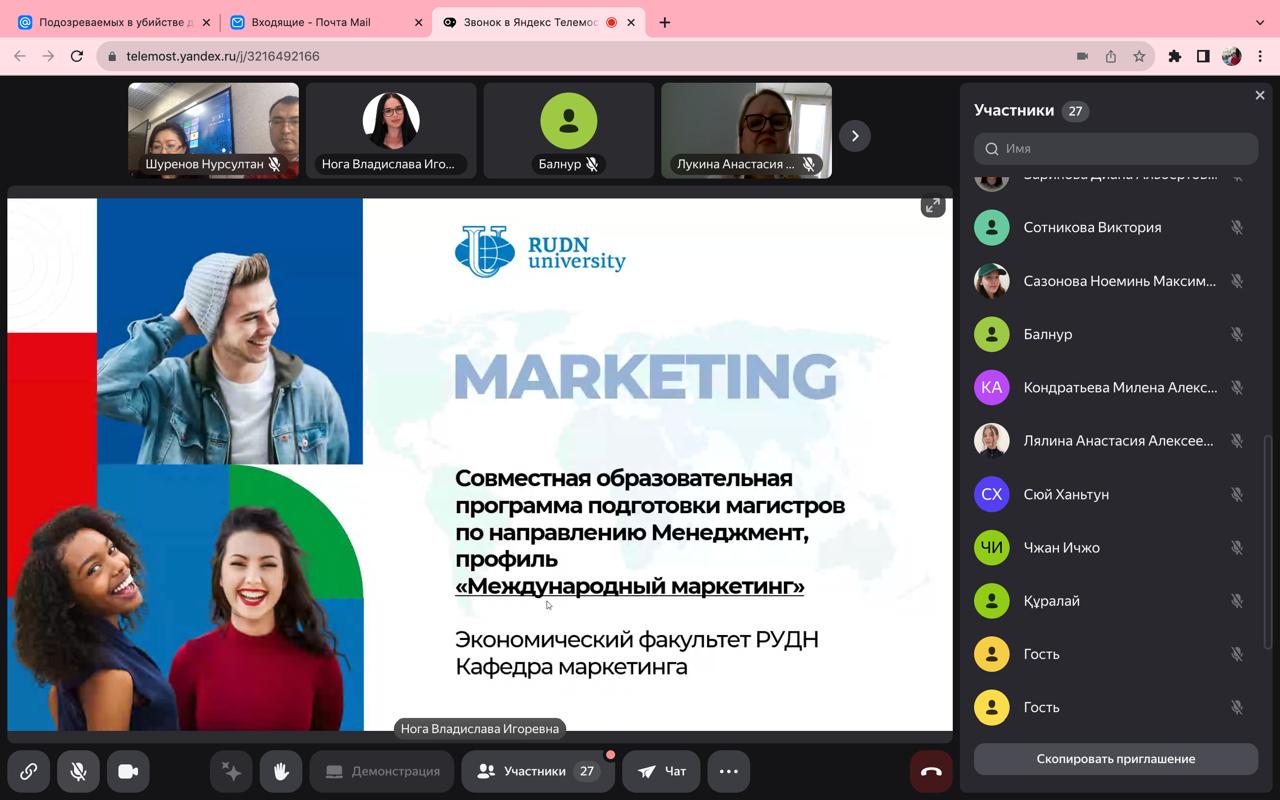Switch to the Подозреваемых в убийстве tab
The image size is (1280, 800).
tap(110, 22)
